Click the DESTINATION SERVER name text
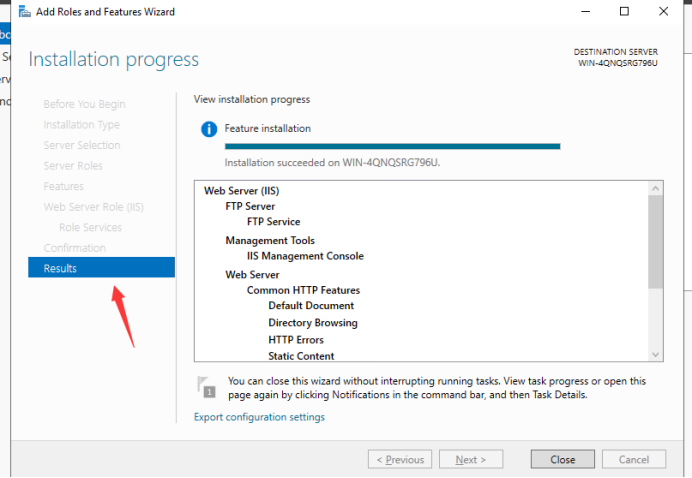Screen dimensions: 692x478 618,63
